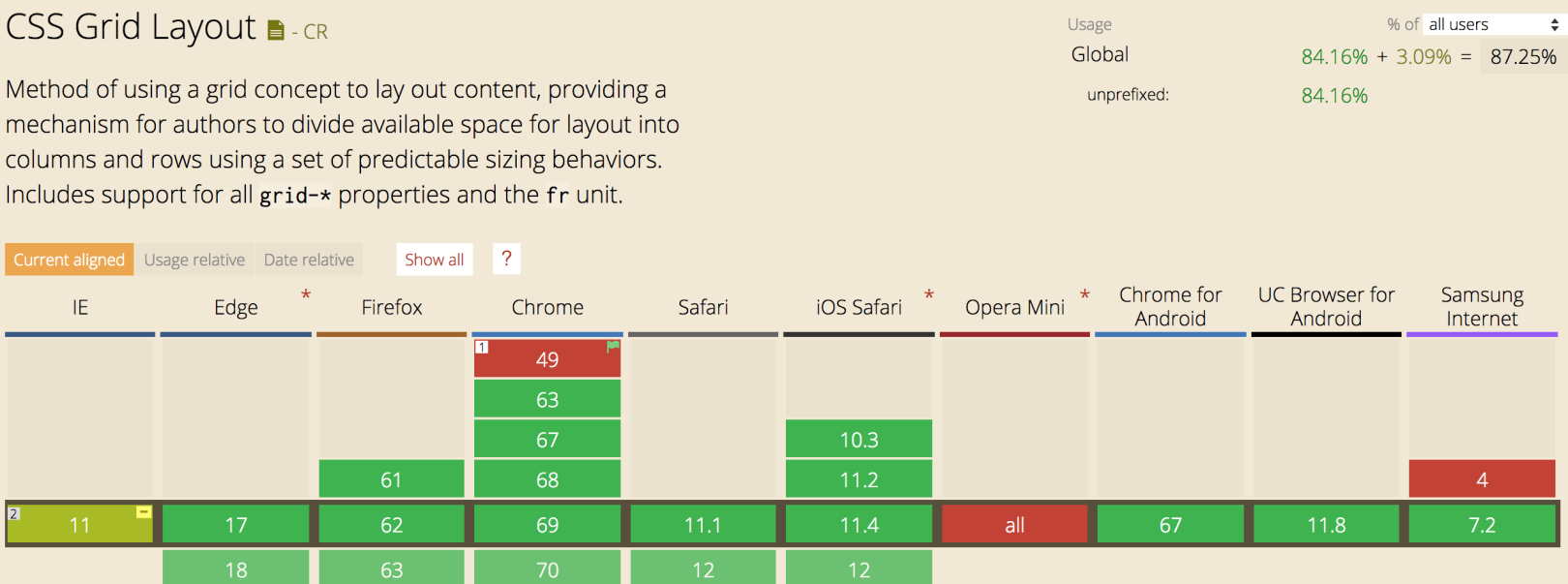Click the red asterisk next to Edge
The image size is (1568, 584).
[x=306, y=294]
